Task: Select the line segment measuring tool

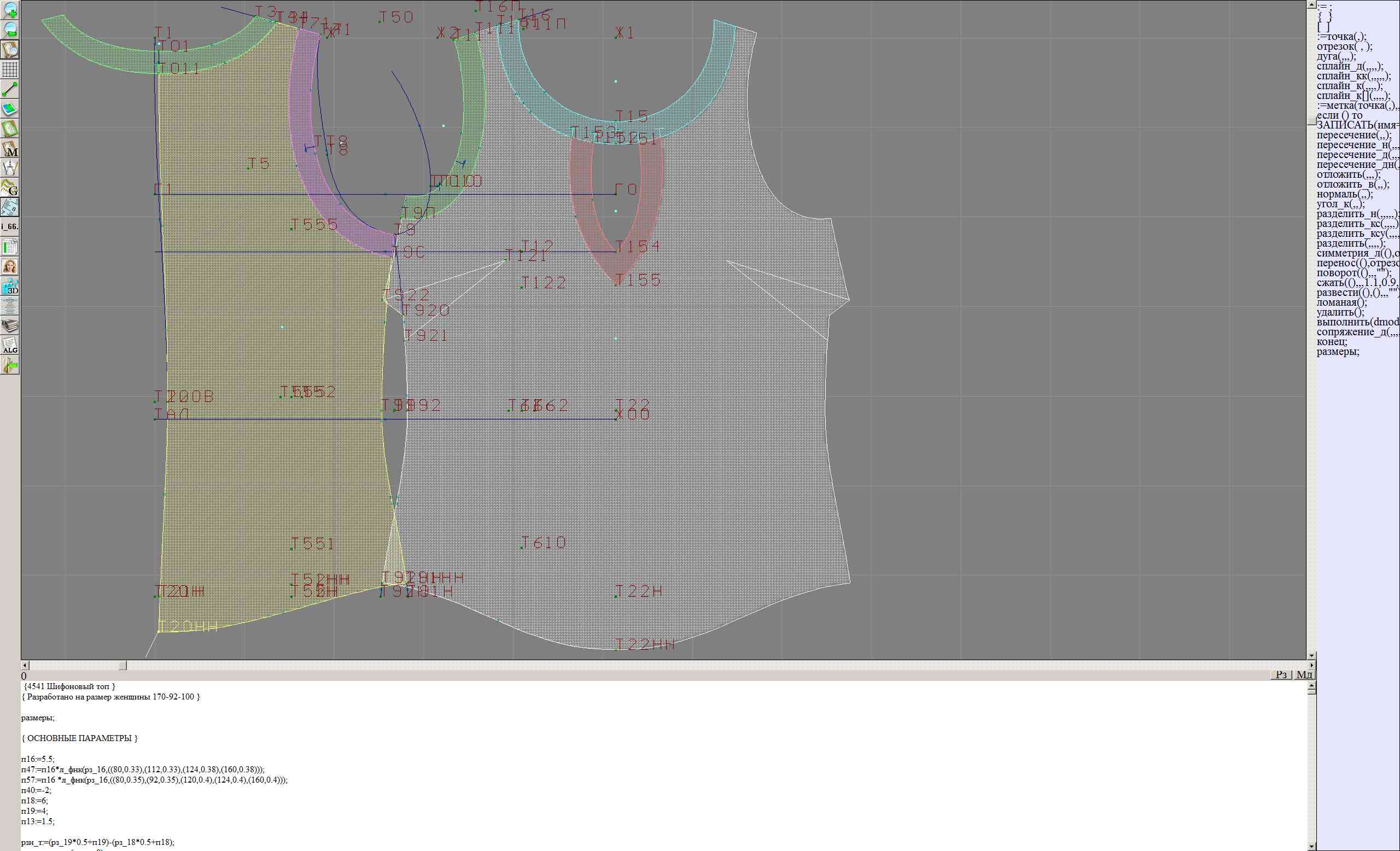Action: point(10,89)
